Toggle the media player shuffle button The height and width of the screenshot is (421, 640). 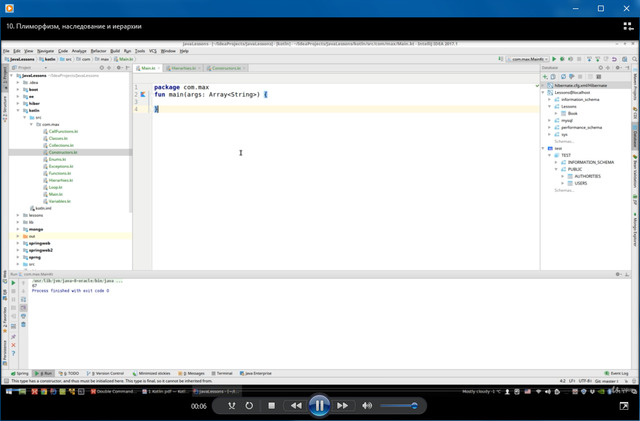coord(232,405)
